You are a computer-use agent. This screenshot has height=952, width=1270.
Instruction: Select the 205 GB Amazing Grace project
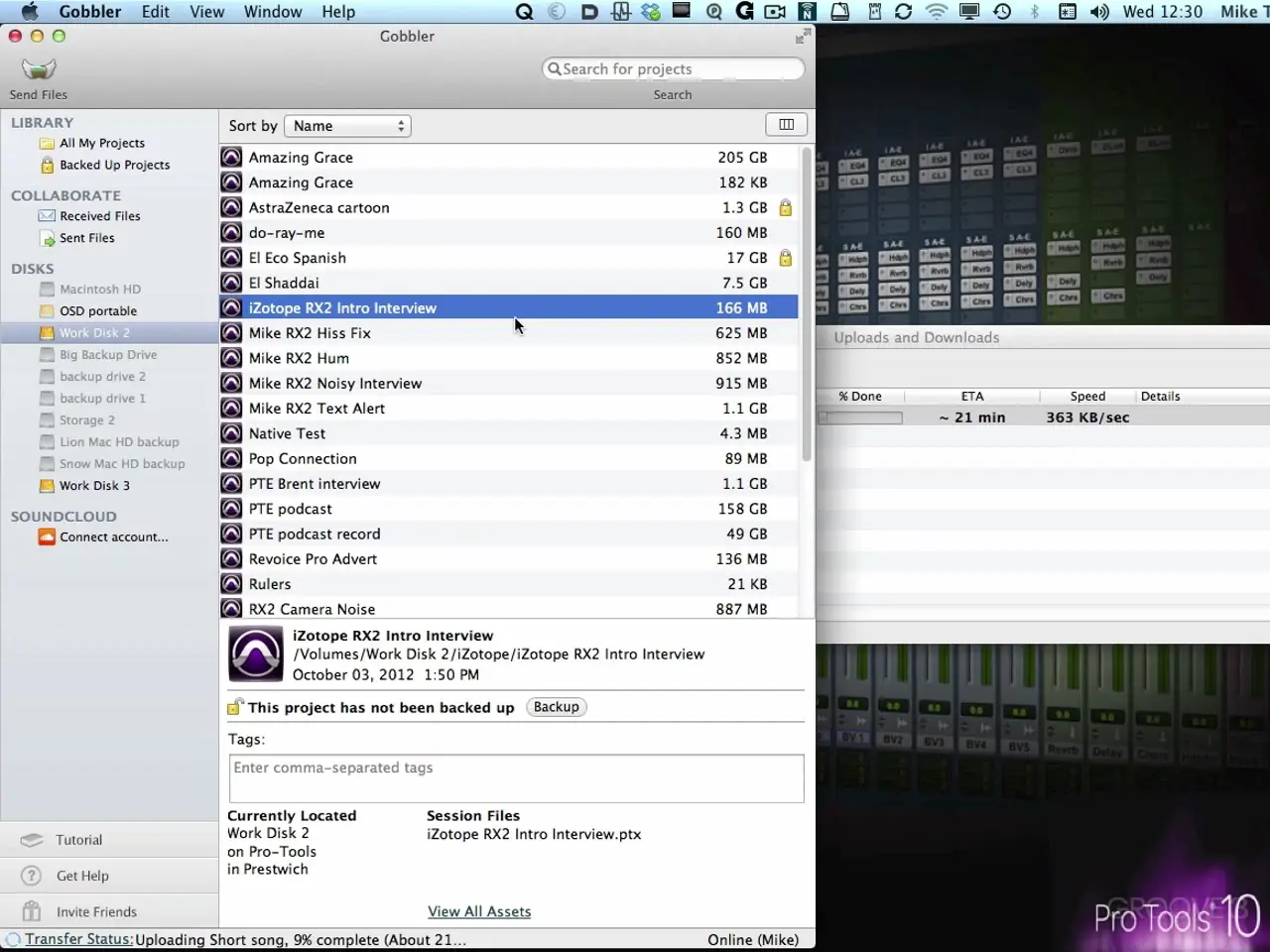click(x=508, y=158)
